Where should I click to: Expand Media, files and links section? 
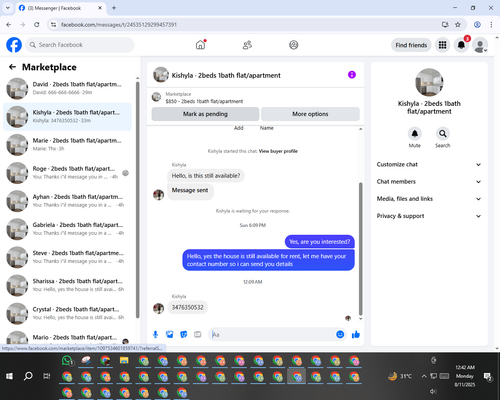[429, 199]
